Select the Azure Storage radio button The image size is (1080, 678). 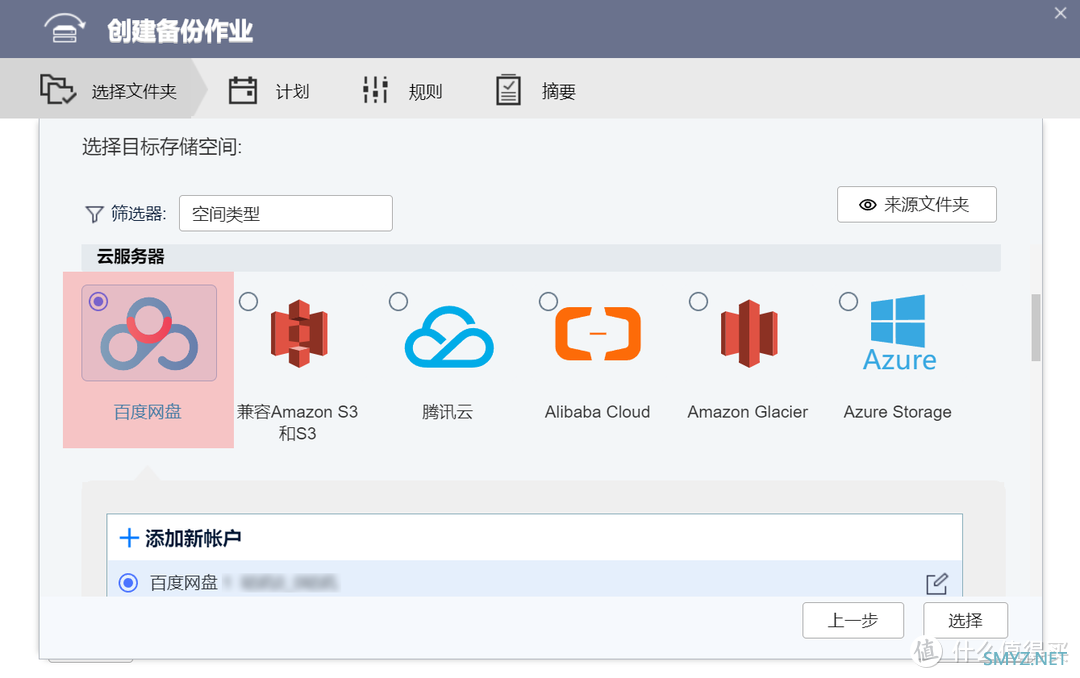pyautogui.click(x=849, y=301)
